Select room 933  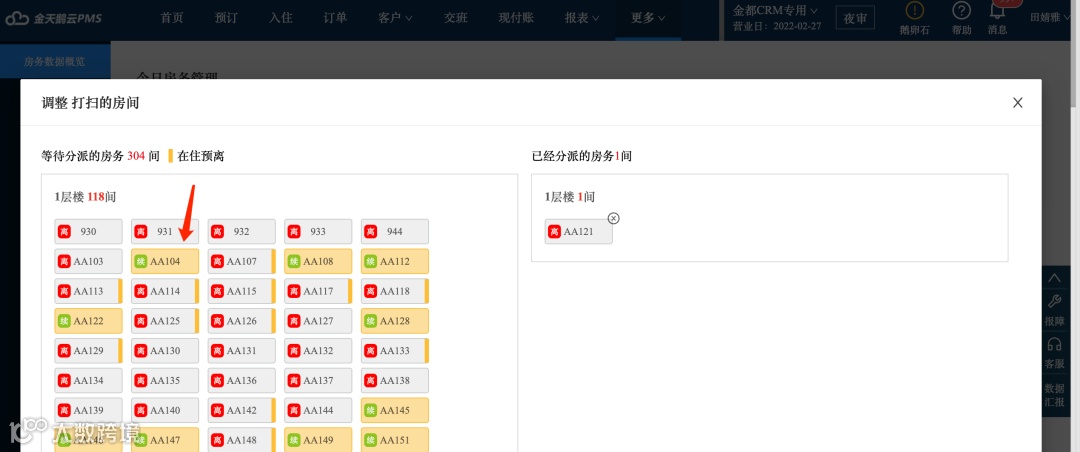click(x=318, y=232)
